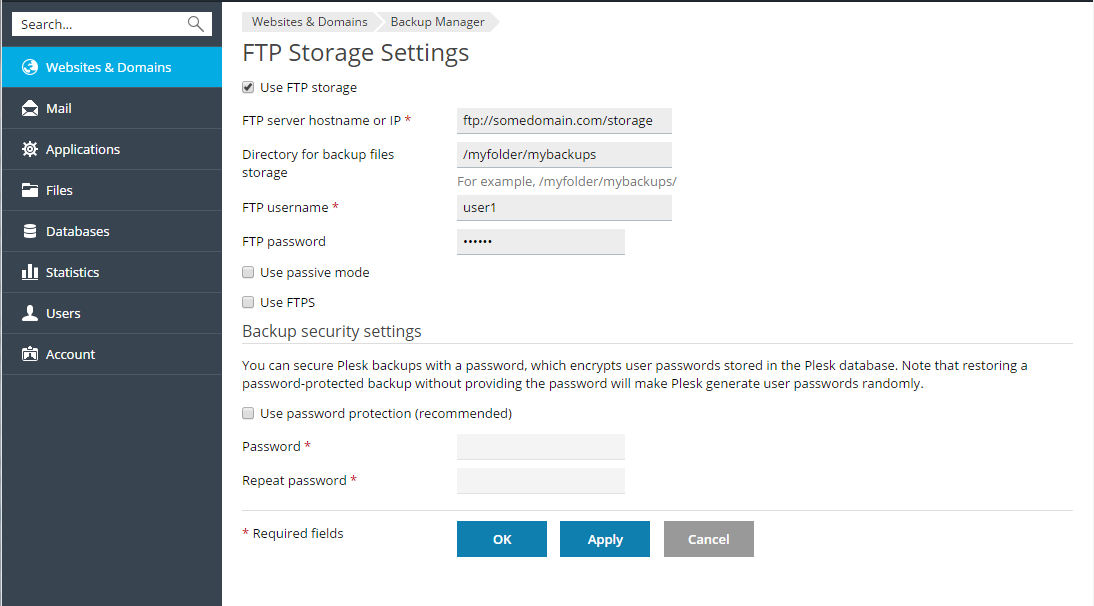Click the Applications gear icon
This screenshot has height=606, width=1094.
point(29,149)
